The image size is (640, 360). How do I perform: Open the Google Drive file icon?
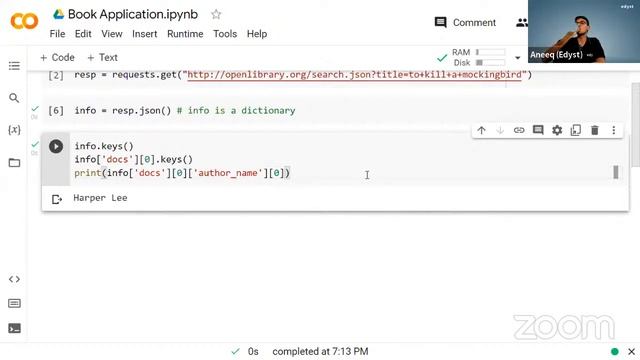(58, 14)
